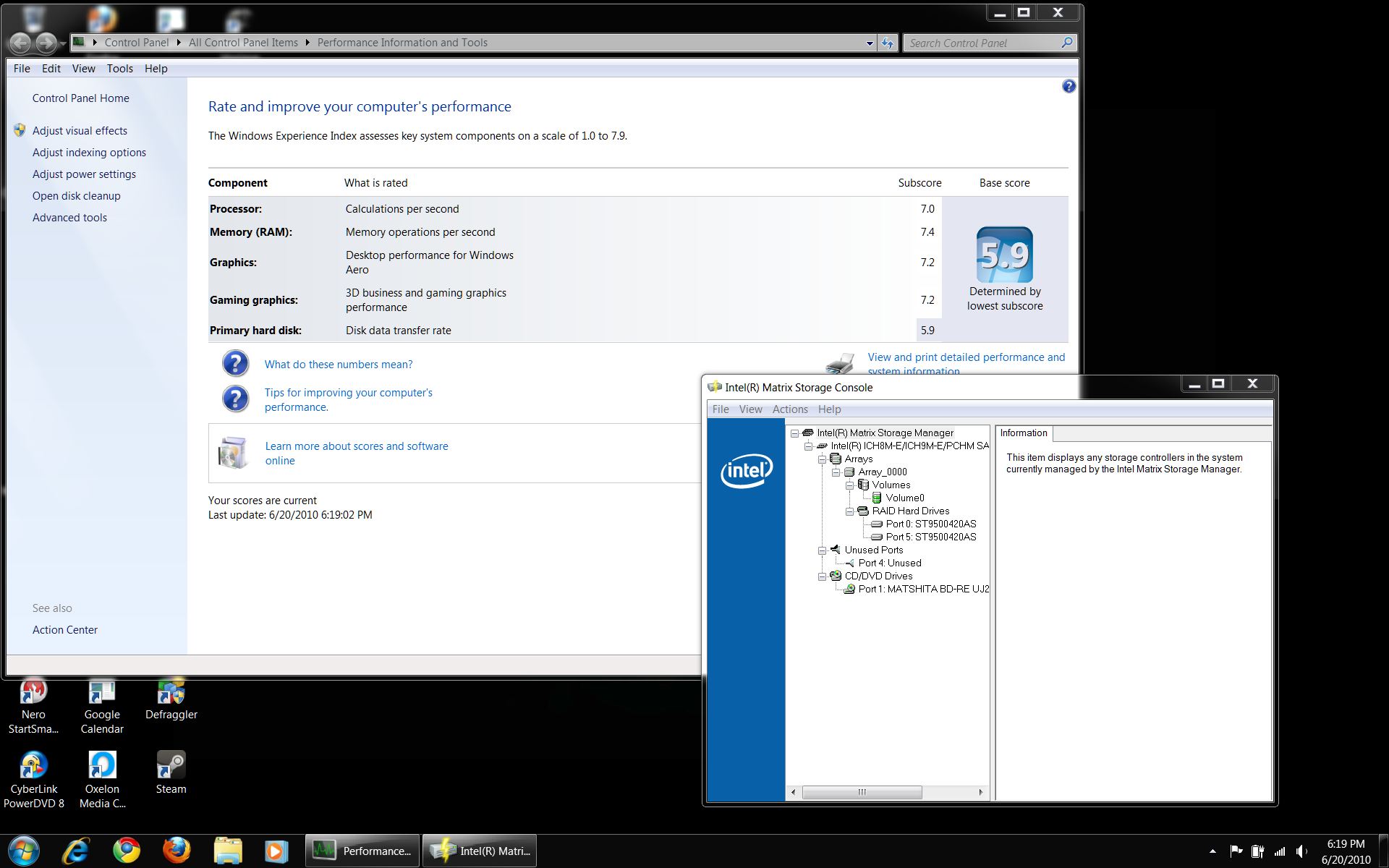Click the right scroll arrow in tree pane
Viewport: 1389px width, 868px height.
tap(981, 792)
